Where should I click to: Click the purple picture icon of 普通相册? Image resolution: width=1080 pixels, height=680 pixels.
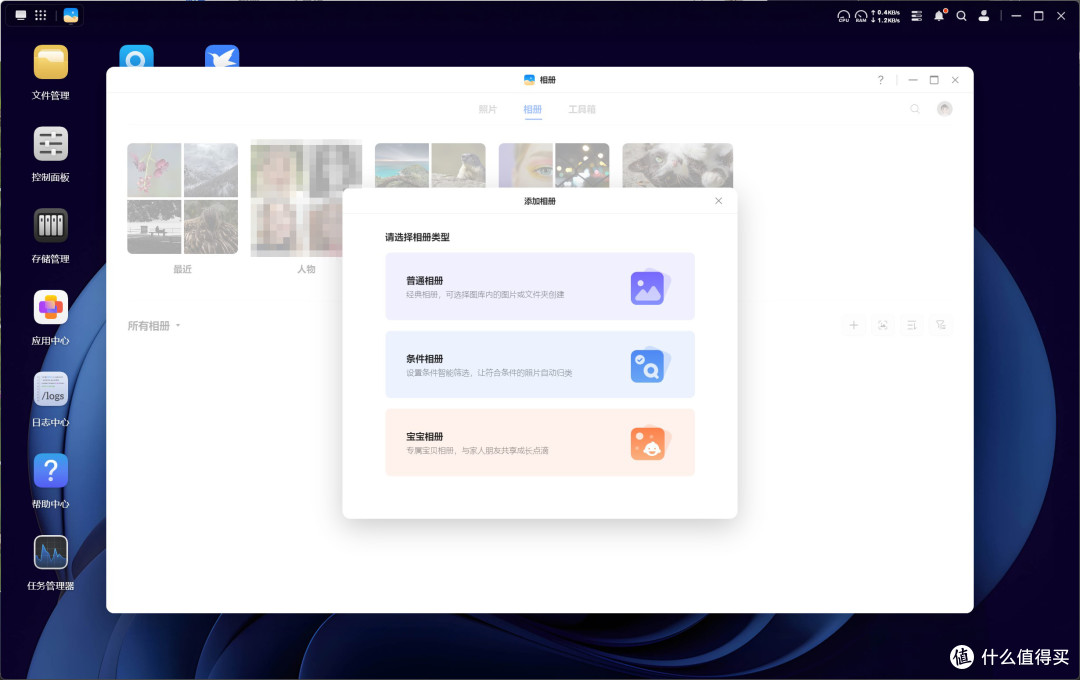coord(648,287)
